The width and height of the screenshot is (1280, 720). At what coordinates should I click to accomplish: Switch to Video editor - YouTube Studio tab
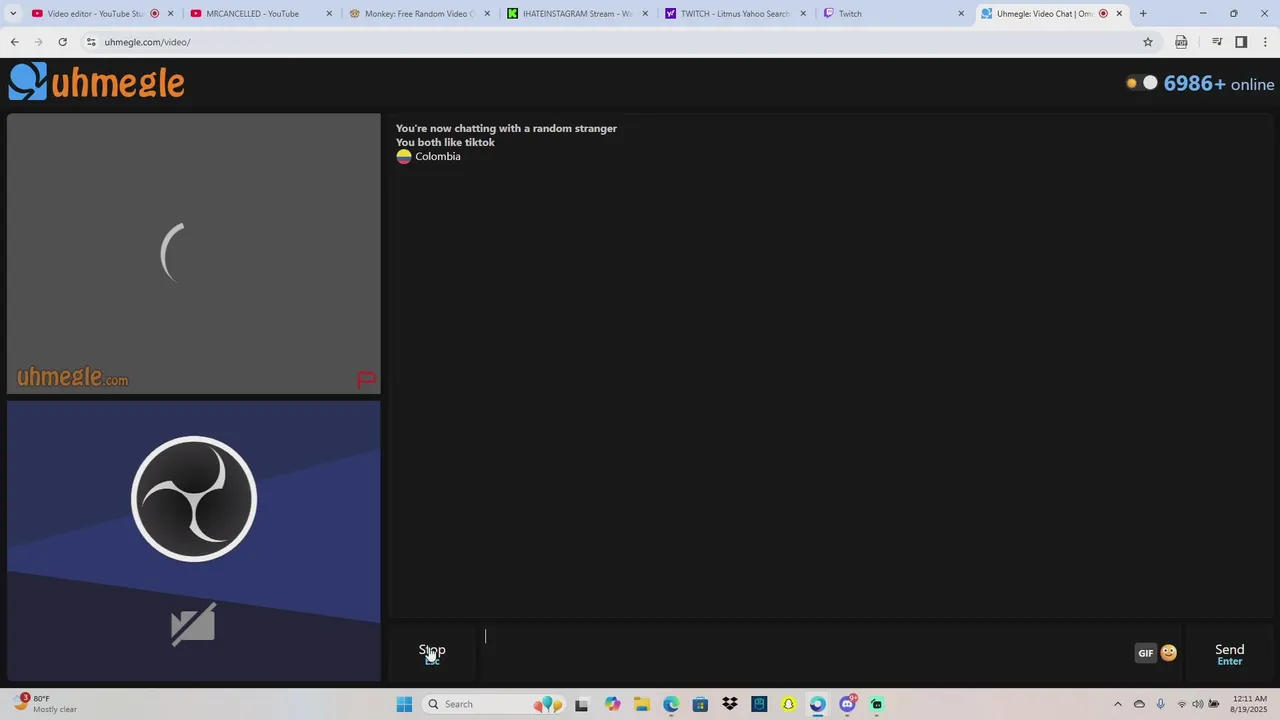point(96,14)
